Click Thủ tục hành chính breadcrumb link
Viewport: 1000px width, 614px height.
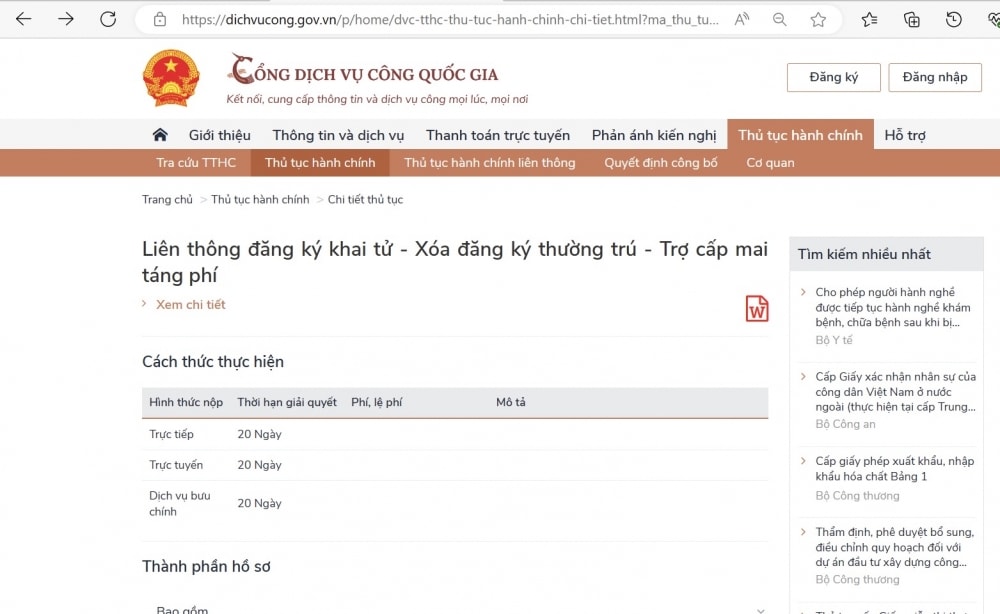coord(260,200)
